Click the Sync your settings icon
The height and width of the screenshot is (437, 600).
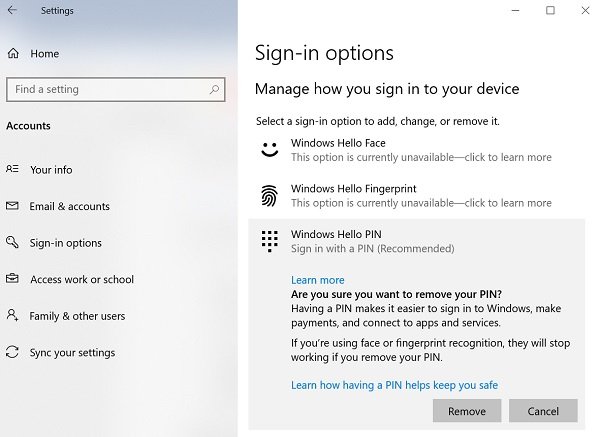(x=12, y=353)
